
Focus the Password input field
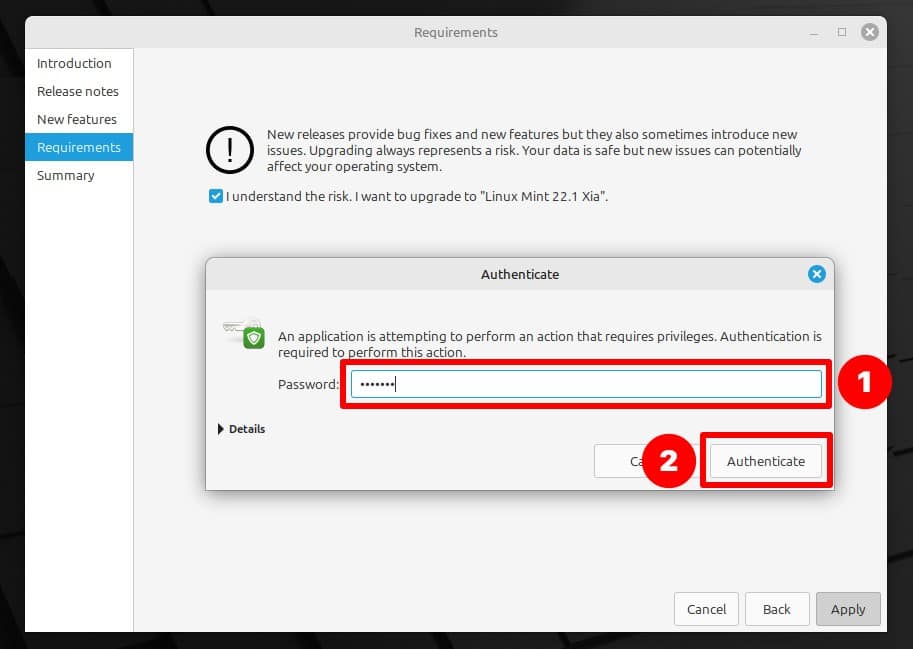[x=586, y=384]
